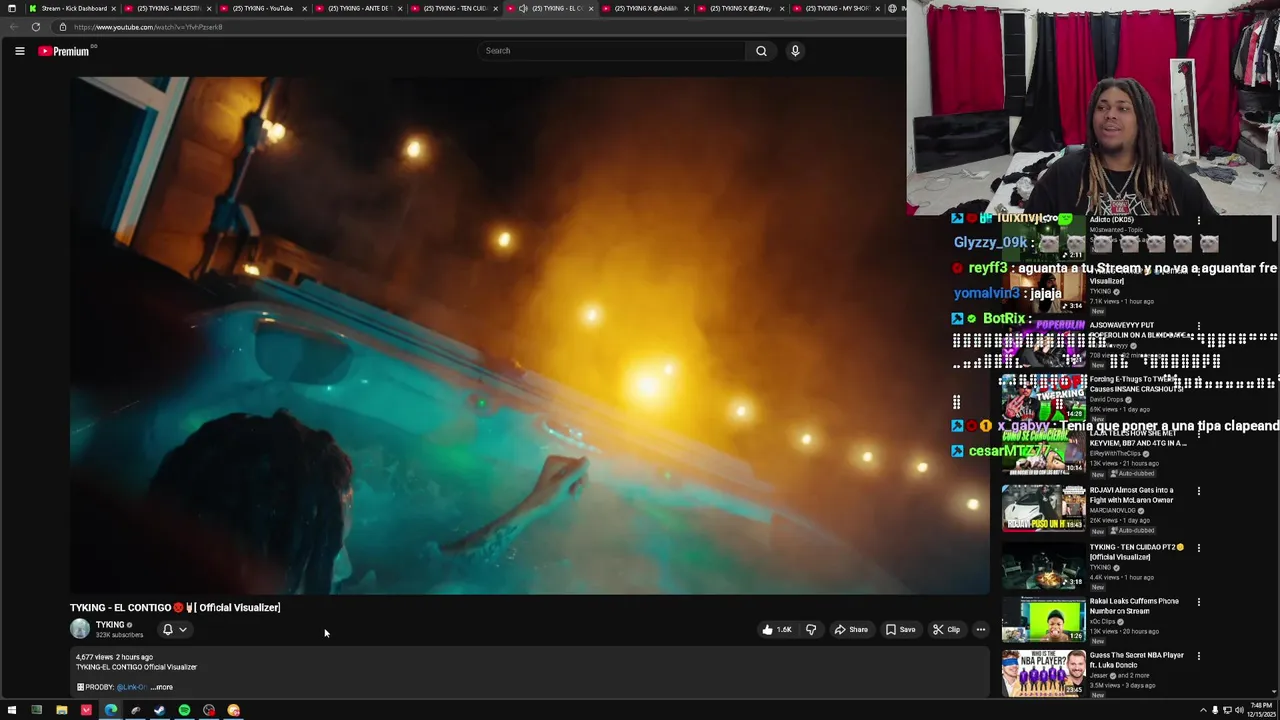Open more actions three-dot menu under video
This screenshot has height=720, width=1280.
pyautogui.click(x=981, y=630)
